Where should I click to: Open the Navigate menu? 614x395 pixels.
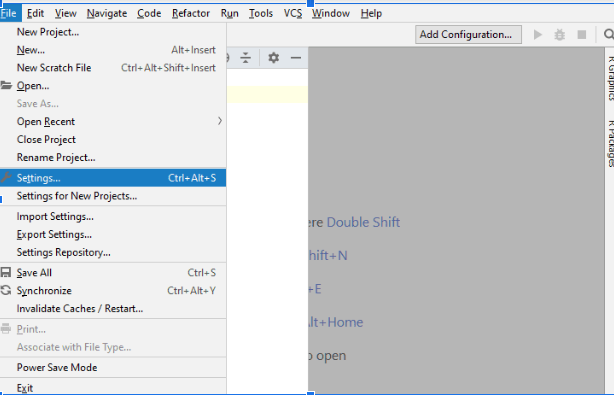coord(107,13)
